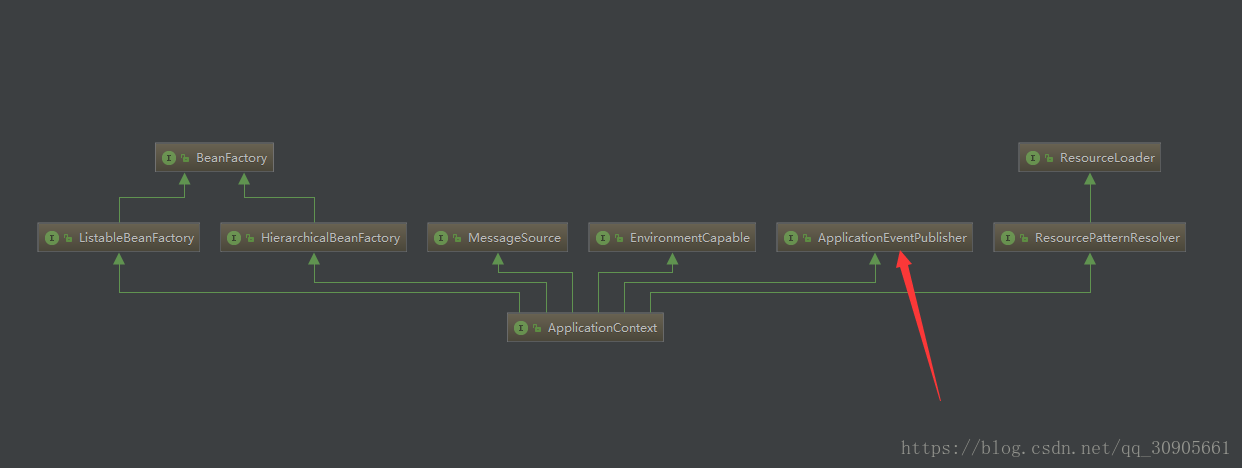1242x468 pixels.
Task: Click the visibility lock icon on ApplicationContext
Action: [x=538, y=329]
